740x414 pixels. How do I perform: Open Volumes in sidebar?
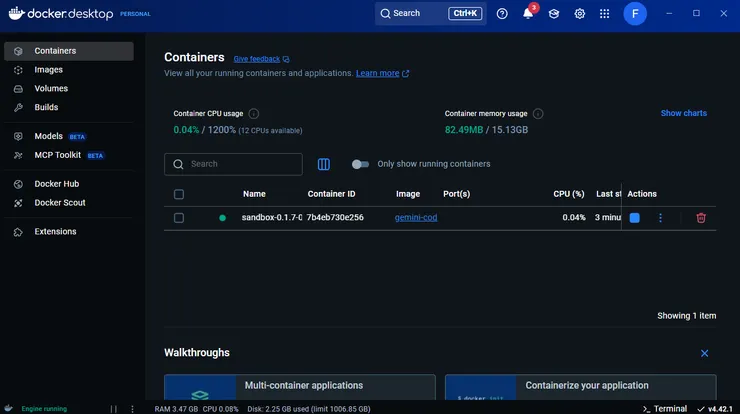tap(69, 89)
